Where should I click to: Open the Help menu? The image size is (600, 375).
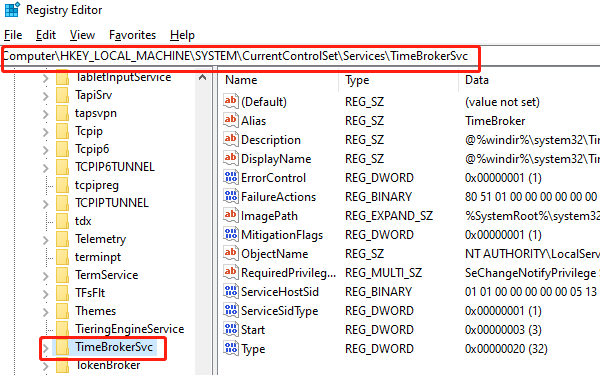coord(182,35)
